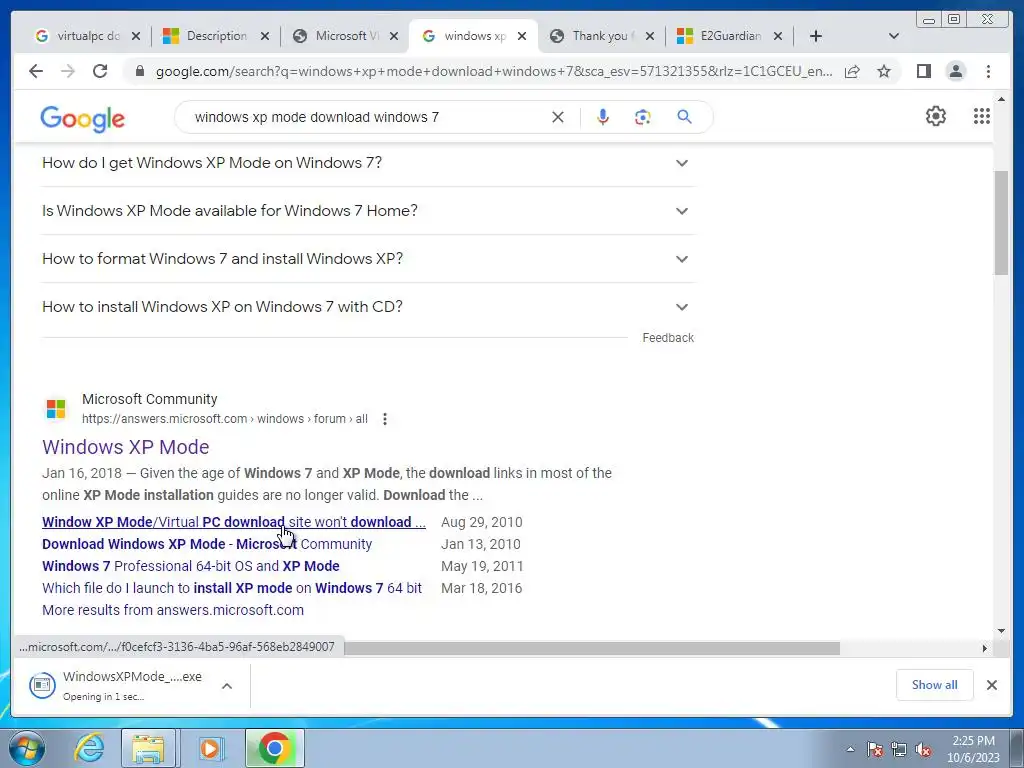
Task: Go to the Google logo homepage
Action: [x=82, y=119]
